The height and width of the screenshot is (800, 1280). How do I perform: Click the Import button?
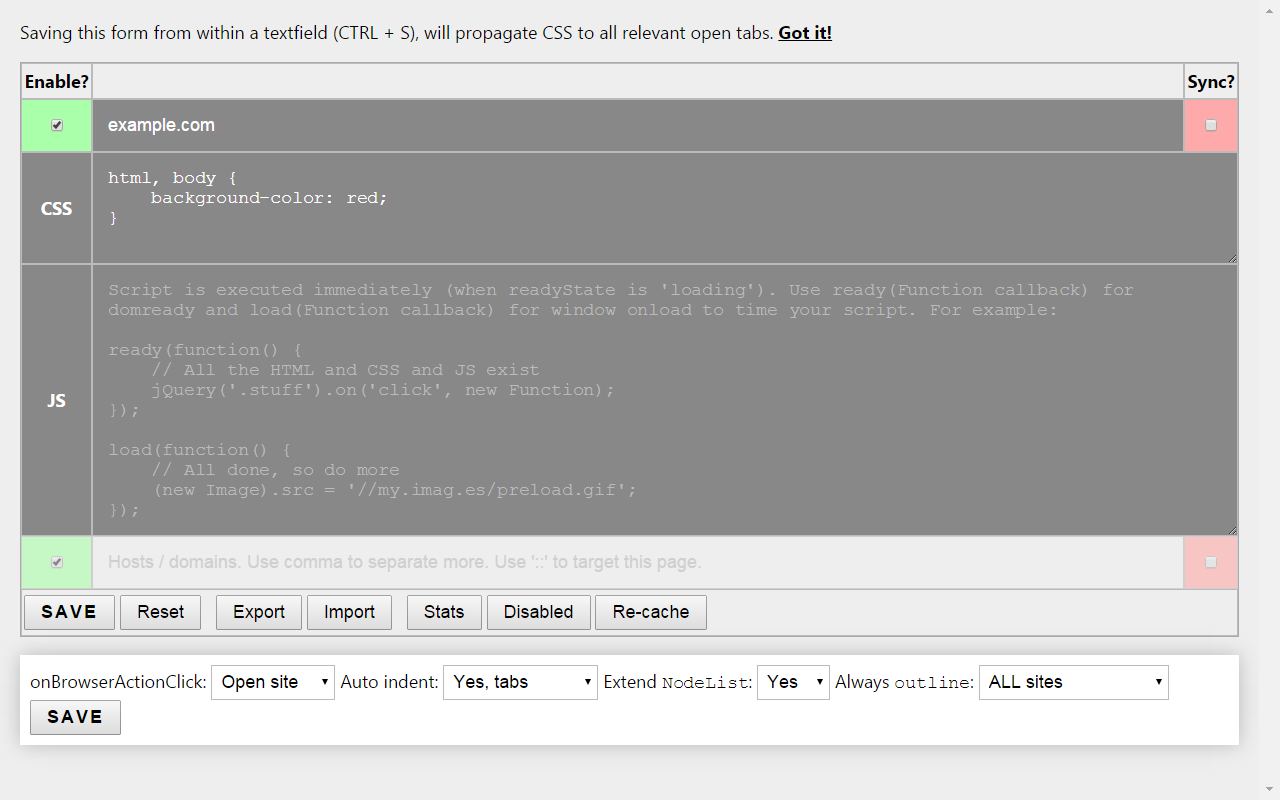[x=349, y=612]
